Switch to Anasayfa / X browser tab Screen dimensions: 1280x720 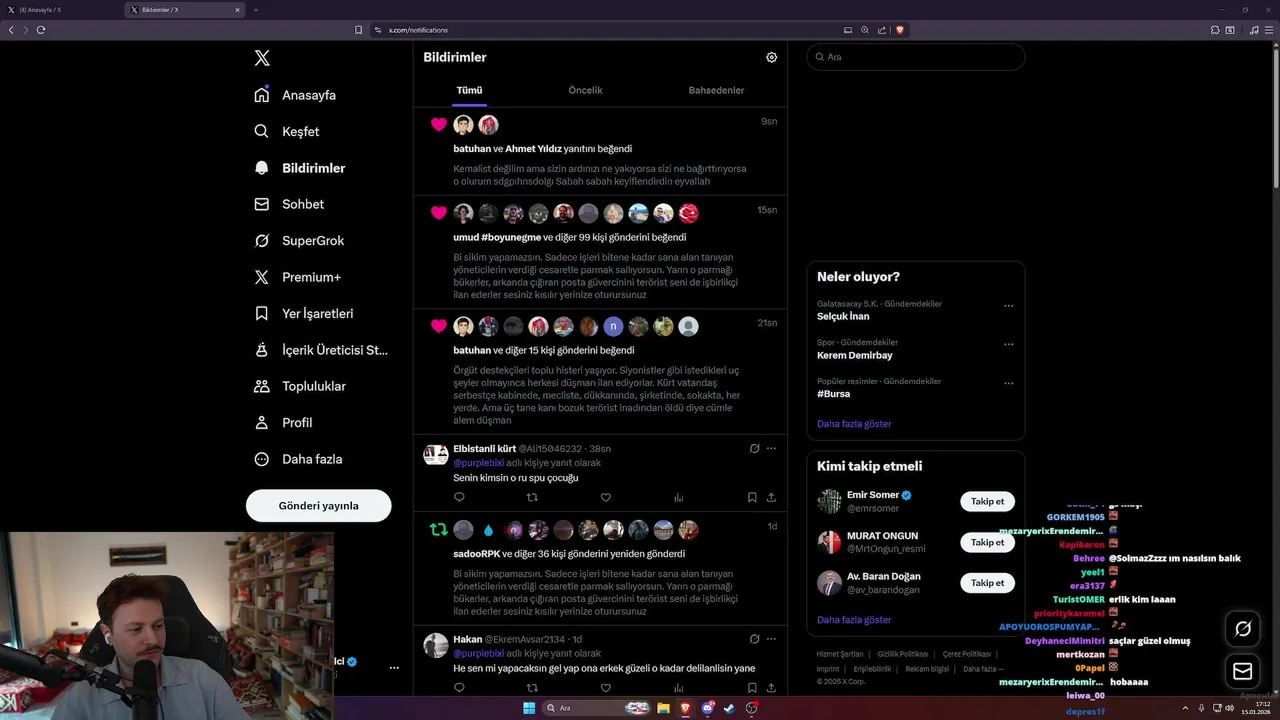coord(62,10)
